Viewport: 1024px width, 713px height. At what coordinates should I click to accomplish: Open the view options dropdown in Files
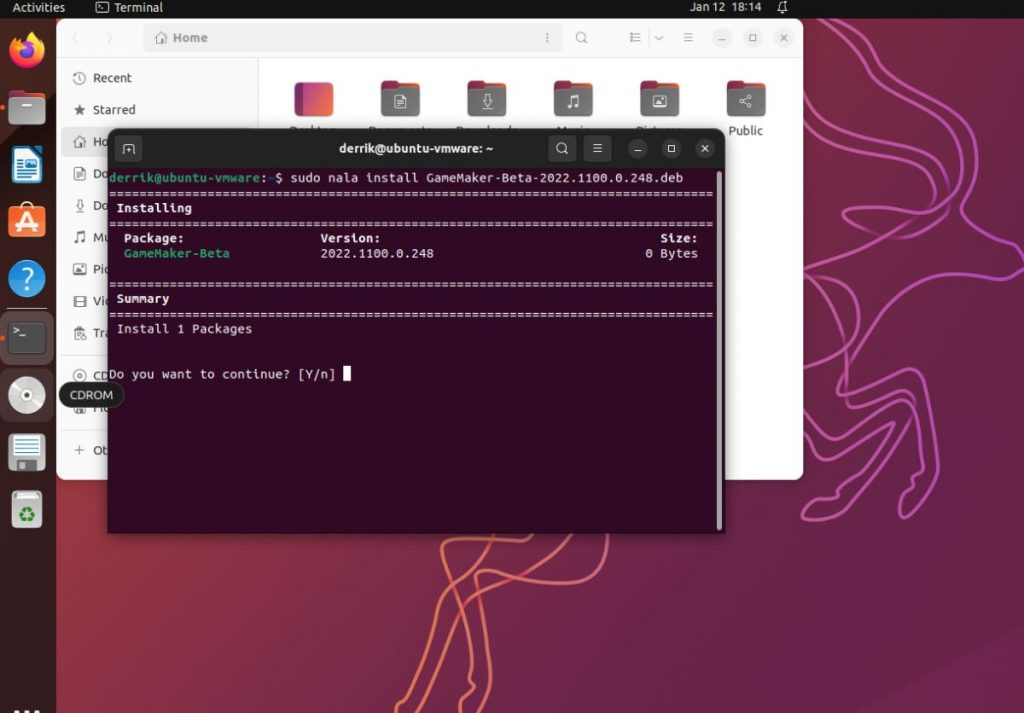click(x=657, y=37)
